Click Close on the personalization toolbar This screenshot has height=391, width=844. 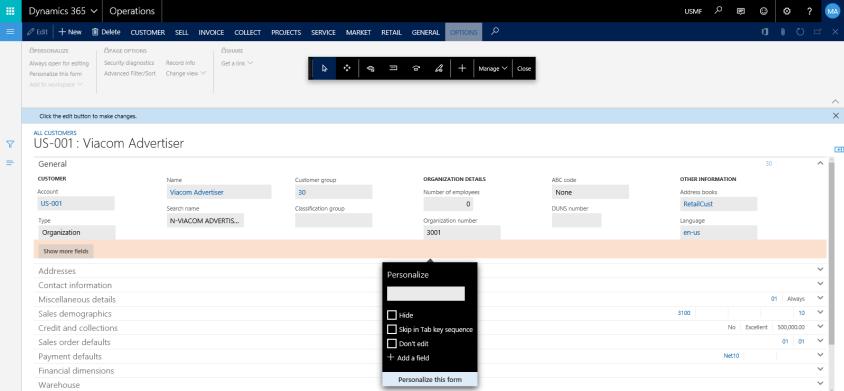[x=524, y=68]
